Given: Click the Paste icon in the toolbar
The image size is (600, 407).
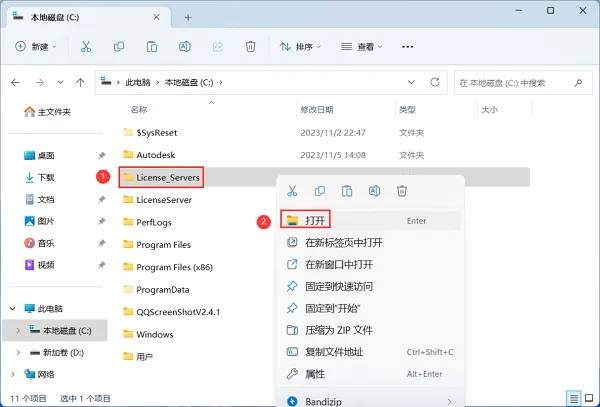Looking at the screenshot, I should tap(152, 47).
